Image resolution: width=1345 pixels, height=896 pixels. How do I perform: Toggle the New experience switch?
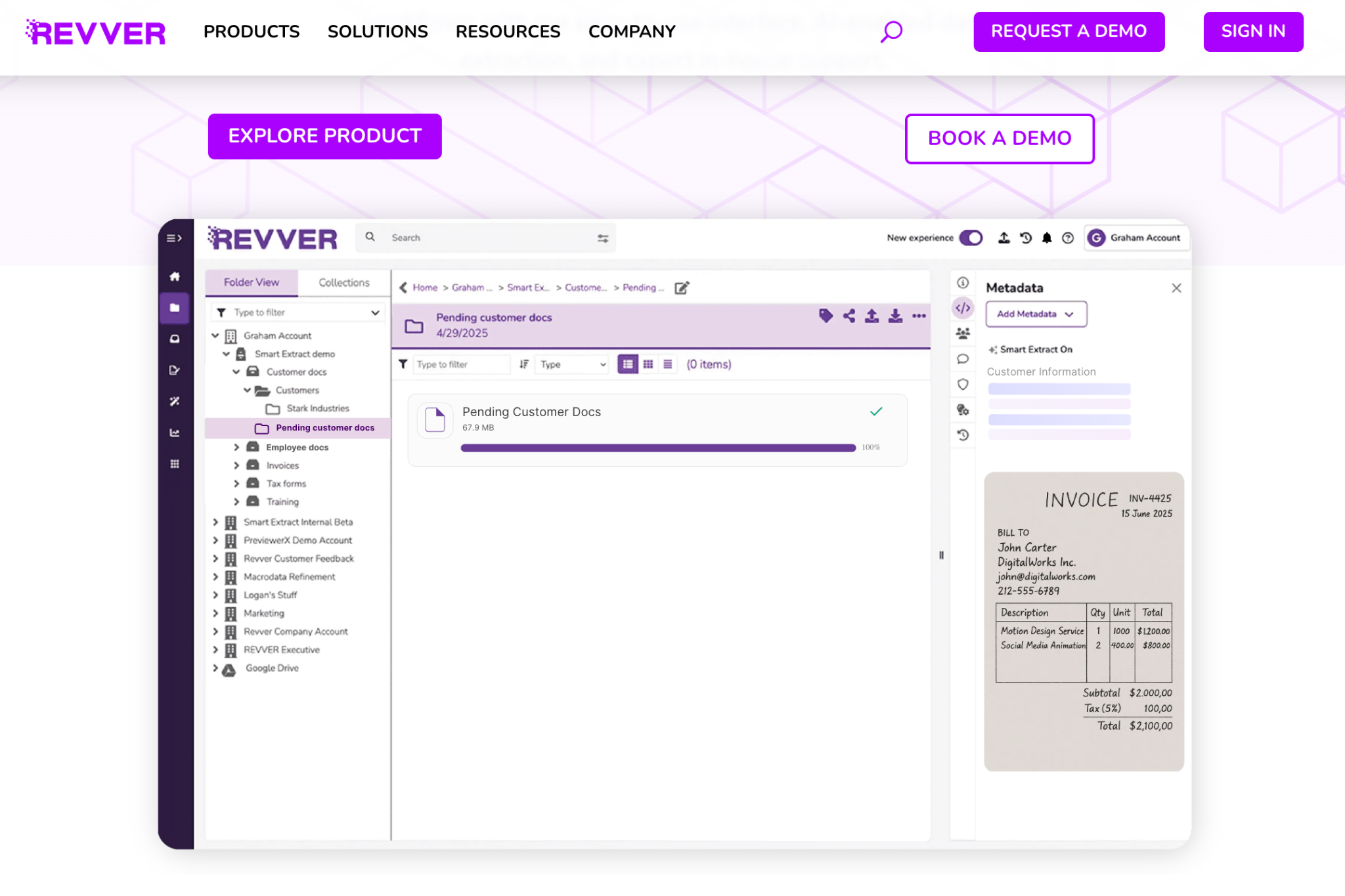click(971, 238)
